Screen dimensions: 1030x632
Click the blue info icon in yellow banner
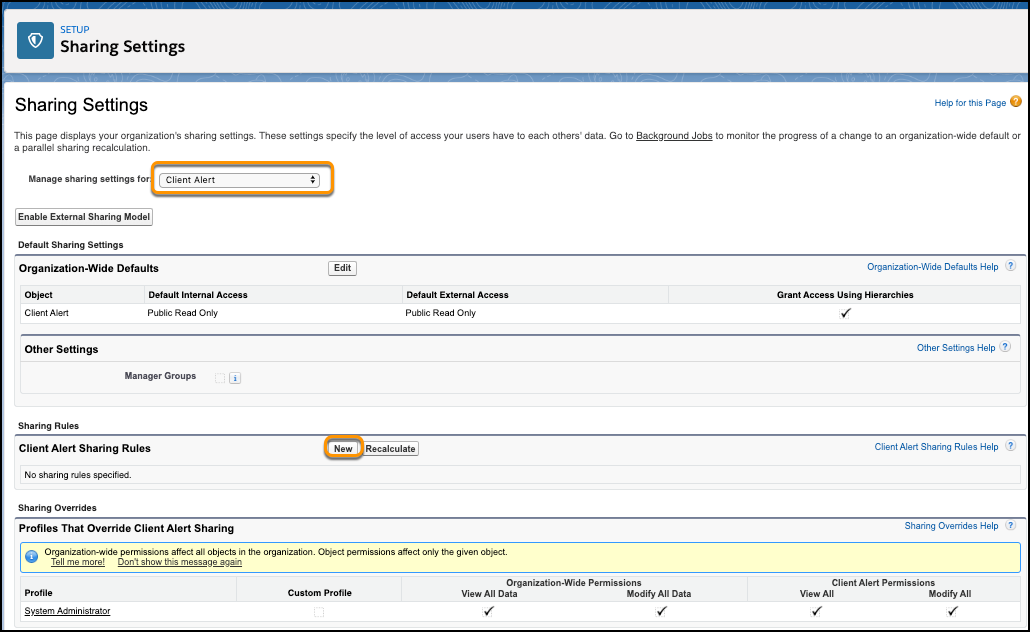[x=32, y=556]
